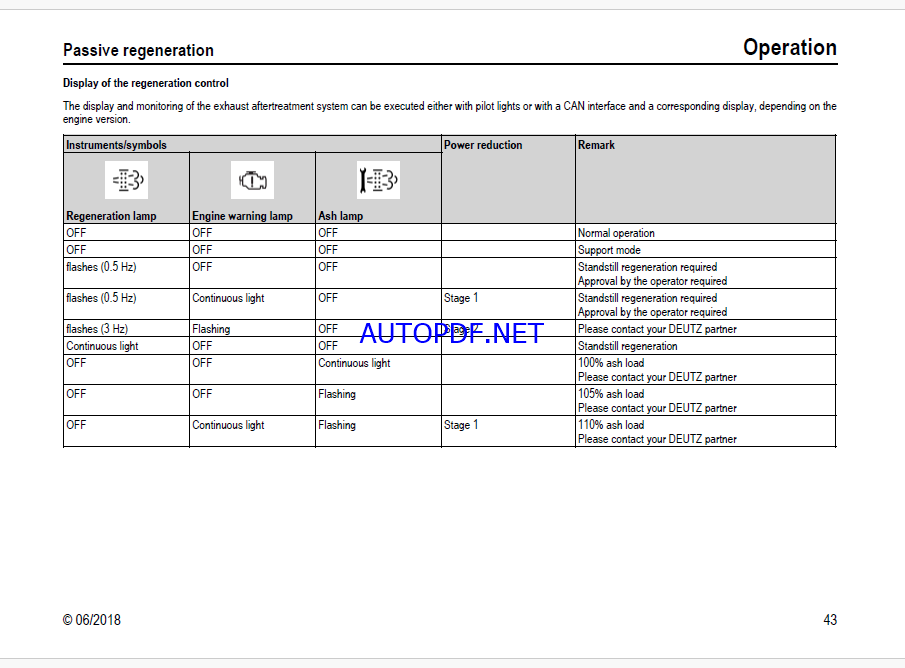
Task: Select the 'Regeneration lamp' column label
Action: tap(111, 216)
